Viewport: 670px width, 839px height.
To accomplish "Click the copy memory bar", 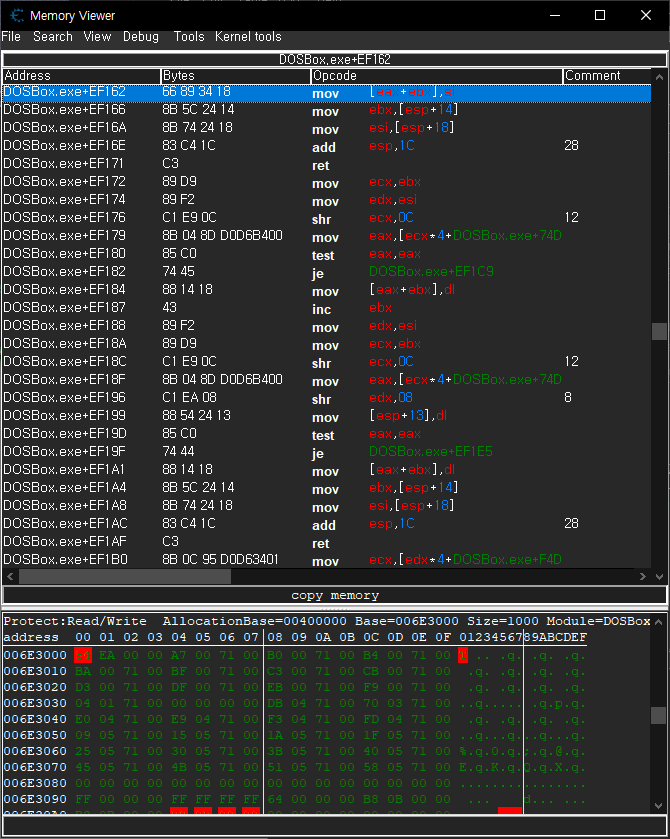I will click(x=335, y=596).
